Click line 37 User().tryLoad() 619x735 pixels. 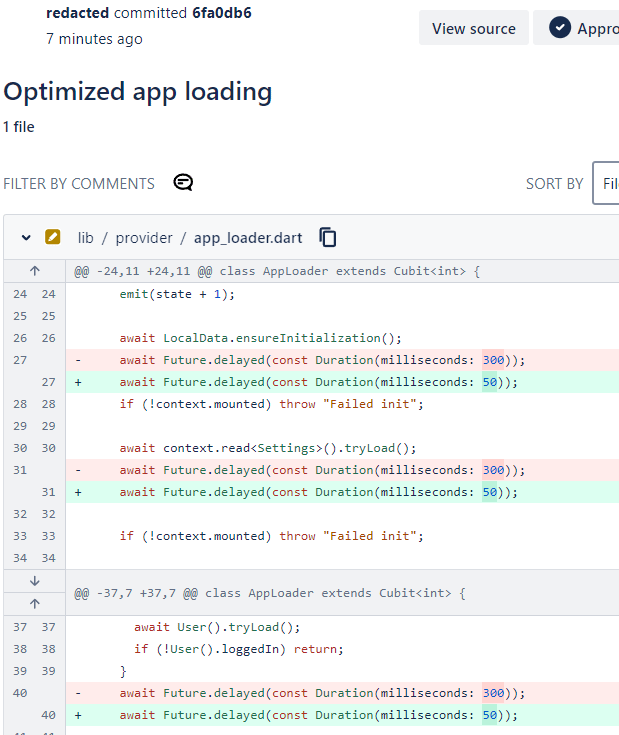(x=217, y=627)
